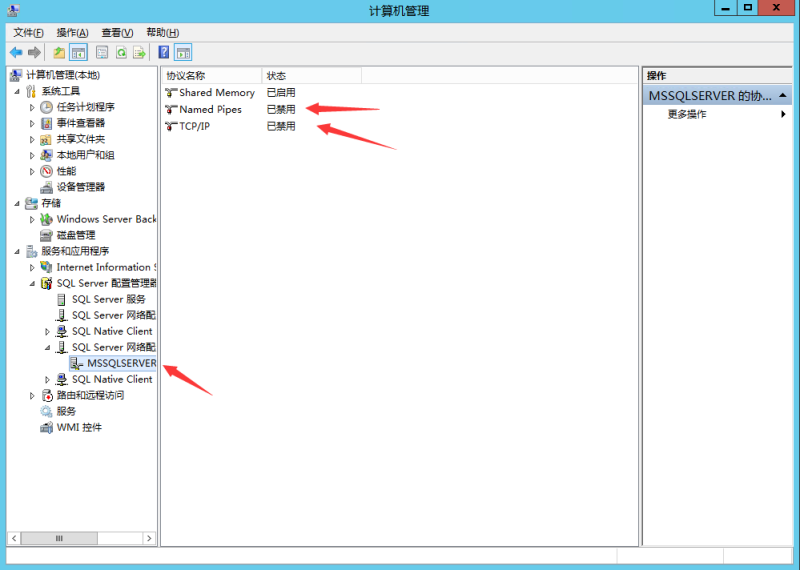Click the TCP/IP protocol icon
This screenshot has width=800, height=570.
171,126
